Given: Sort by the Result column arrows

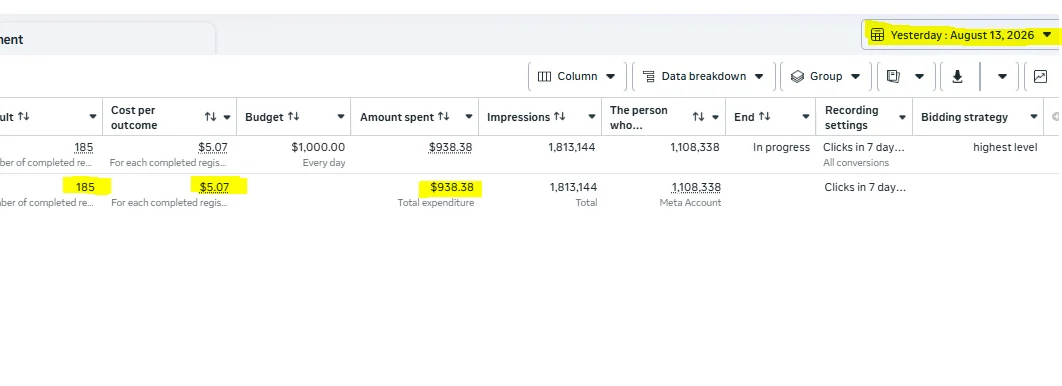Looking at the screenshot, I should [x=24, y=116].
